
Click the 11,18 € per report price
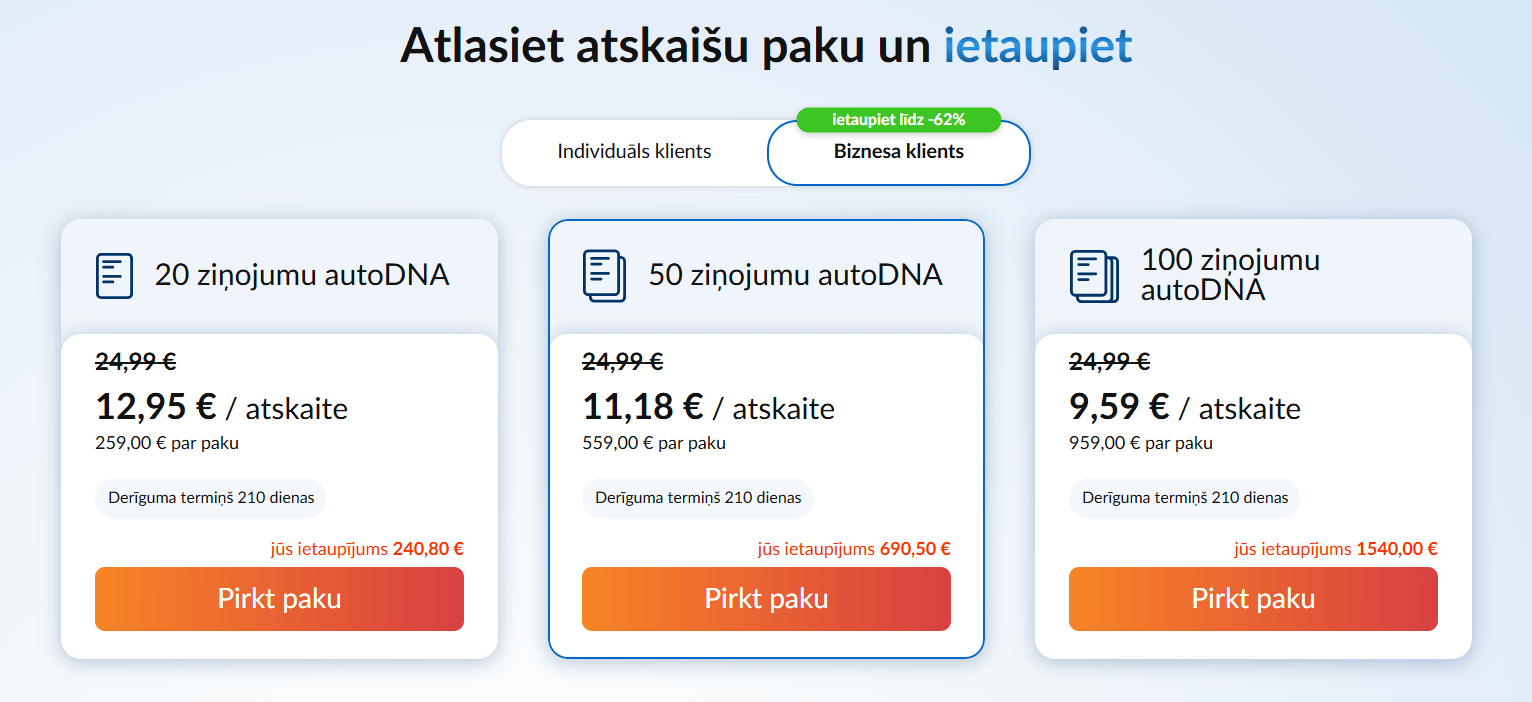click(643, 407)
